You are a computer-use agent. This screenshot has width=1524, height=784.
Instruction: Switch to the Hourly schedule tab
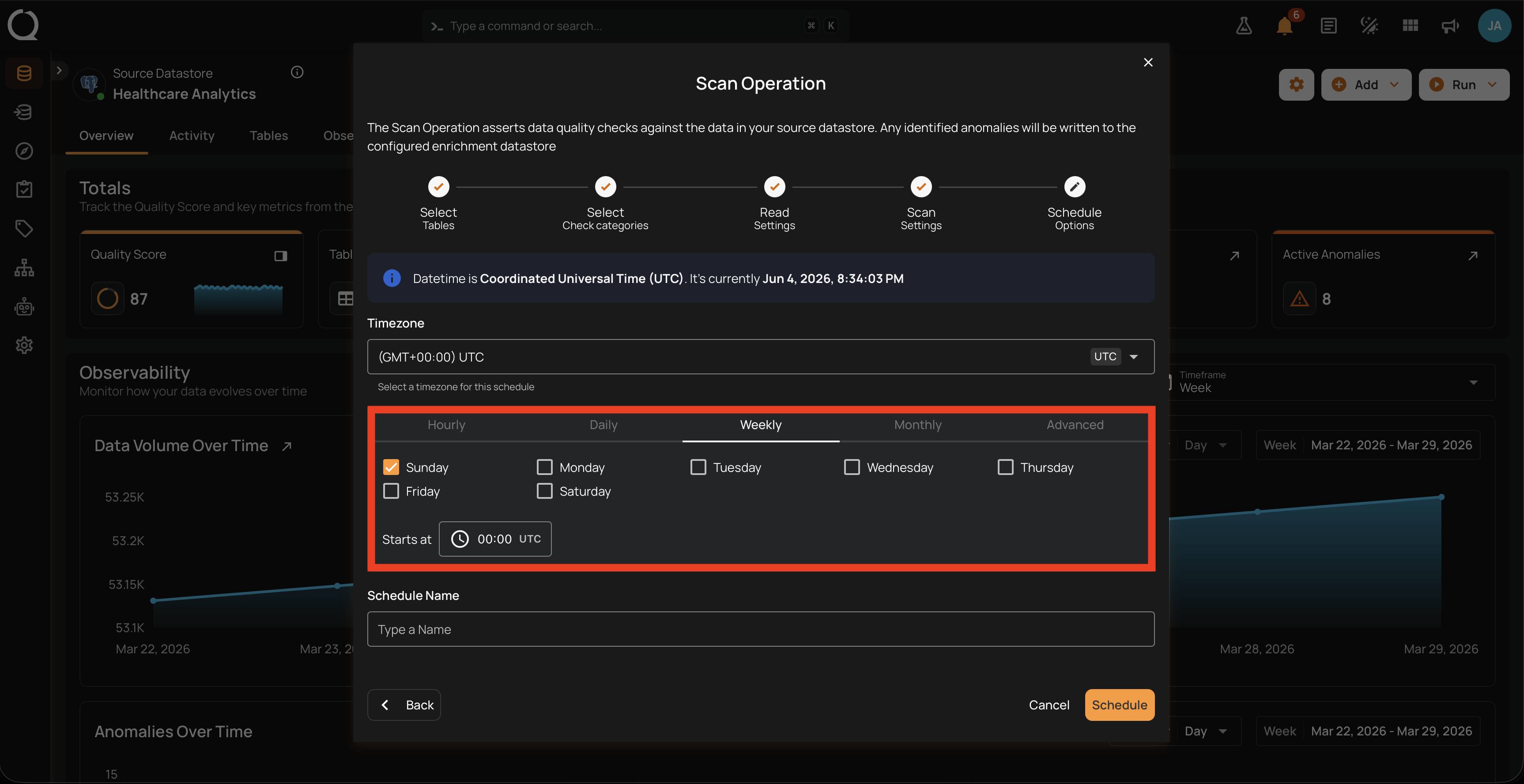(x=446, y=425)
